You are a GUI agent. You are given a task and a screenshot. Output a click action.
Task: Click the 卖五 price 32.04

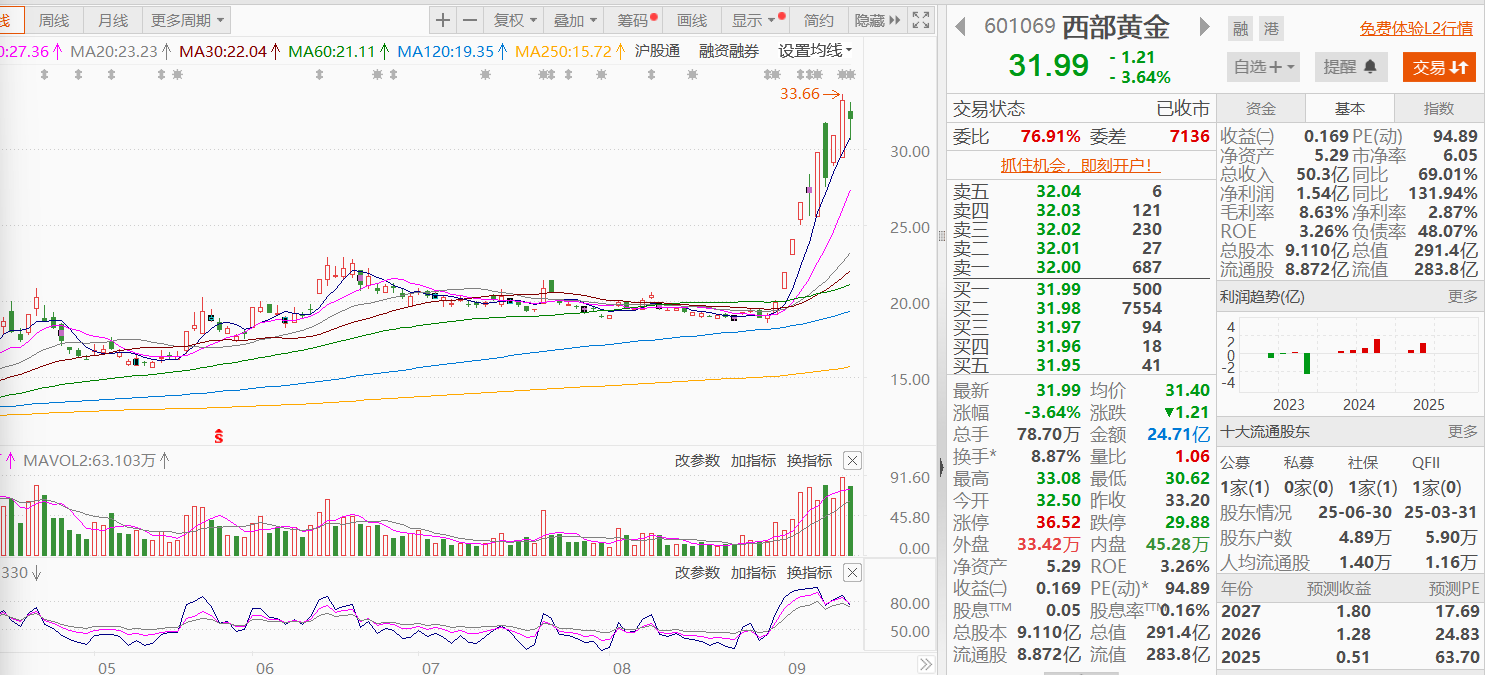coord(1058,191)
